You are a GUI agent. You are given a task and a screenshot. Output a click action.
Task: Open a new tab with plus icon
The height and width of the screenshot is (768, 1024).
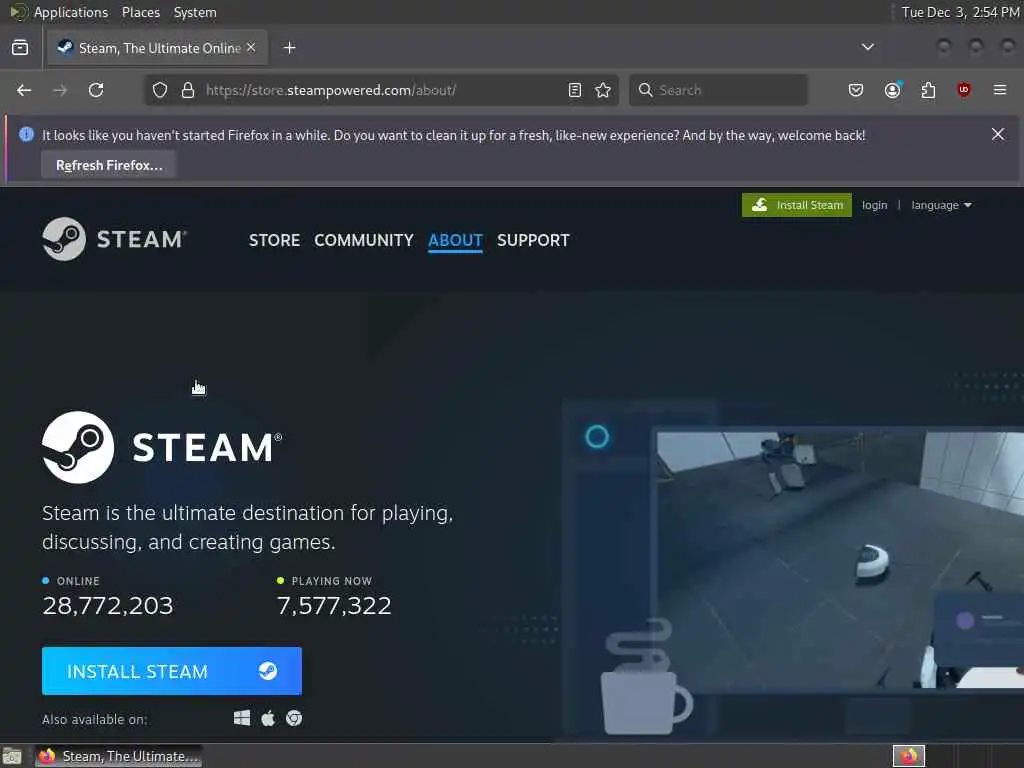pyautogui.click(x=290, y=48)
